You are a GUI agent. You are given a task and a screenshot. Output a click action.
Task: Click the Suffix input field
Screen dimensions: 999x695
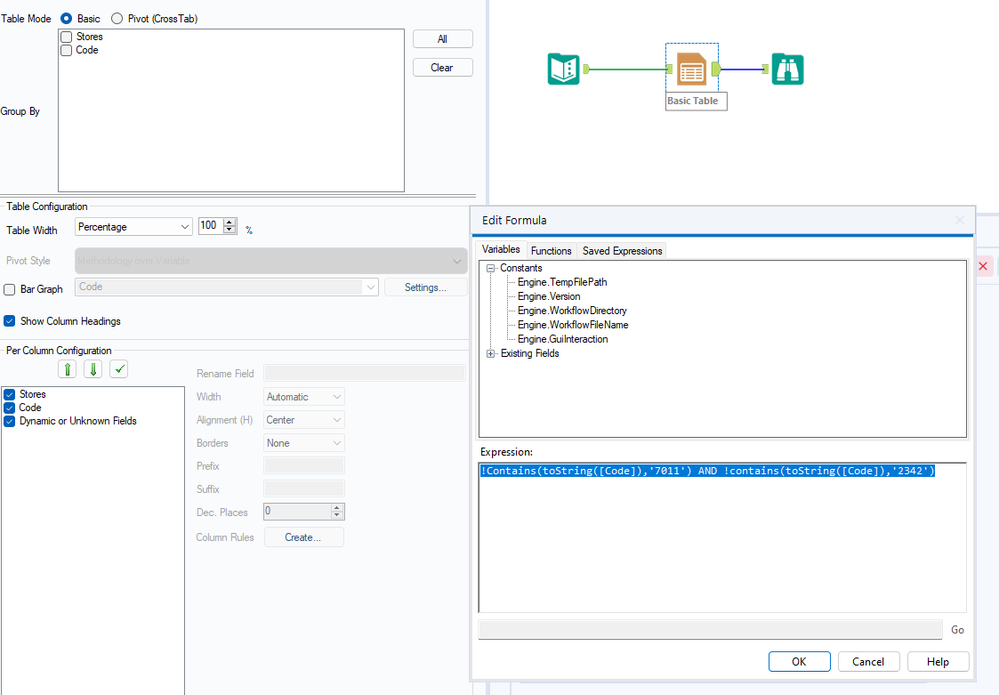304,489
